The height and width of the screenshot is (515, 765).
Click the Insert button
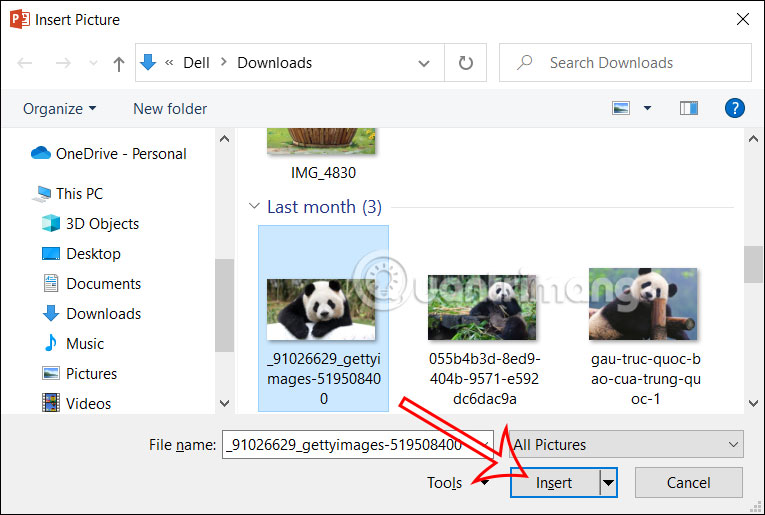click(555, 483)
